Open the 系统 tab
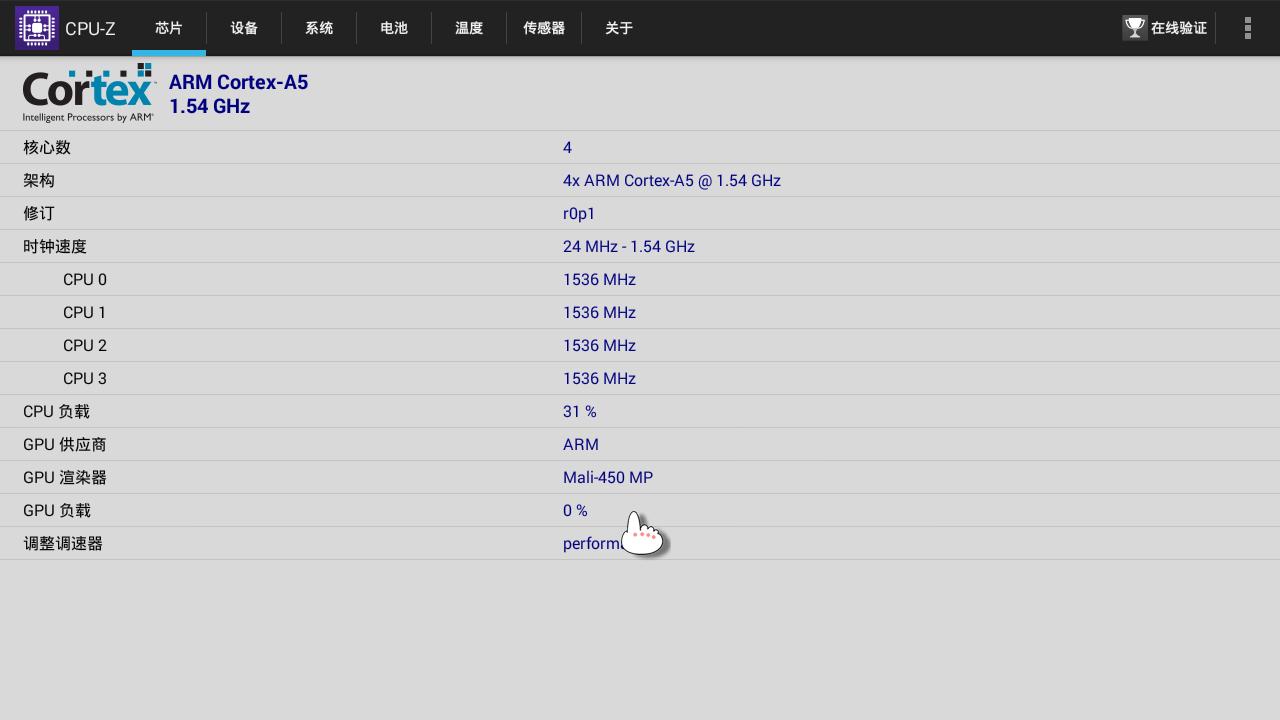 [319, 28]
